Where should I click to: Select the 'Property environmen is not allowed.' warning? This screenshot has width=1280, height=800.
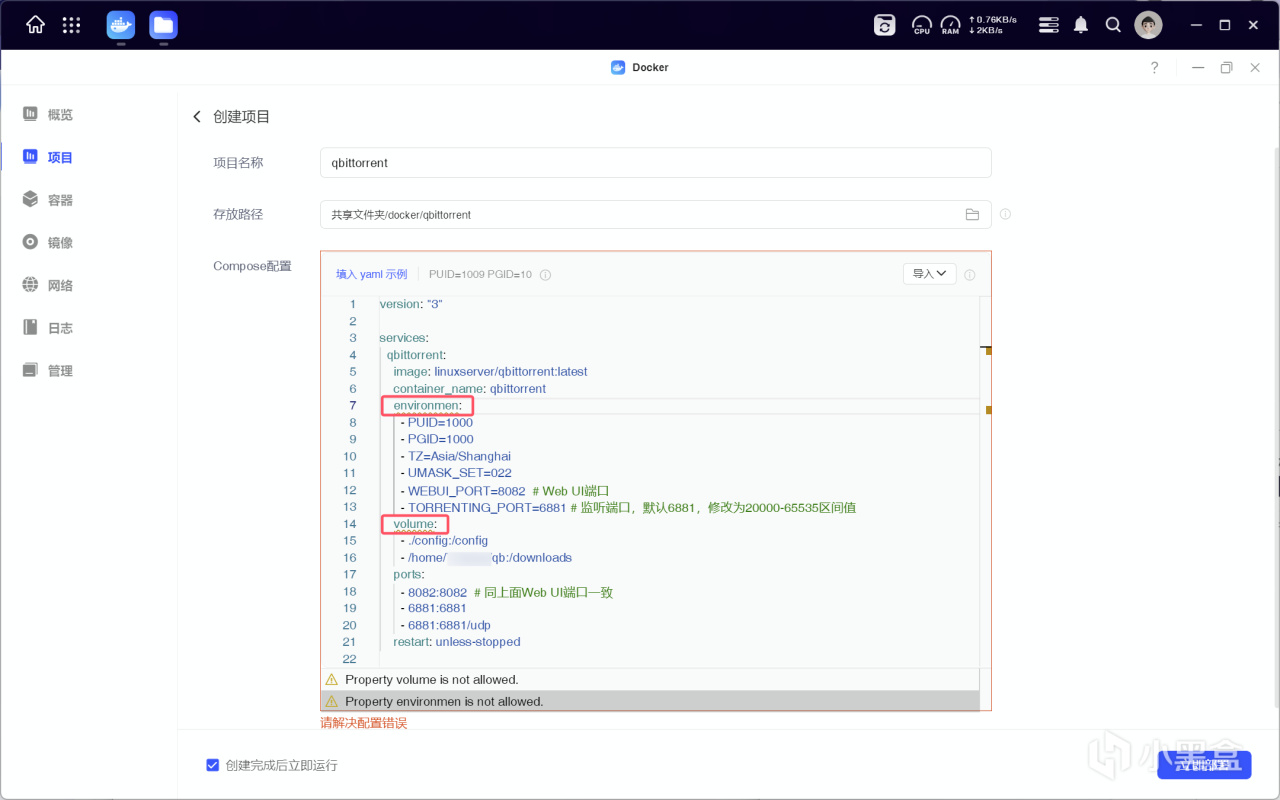point(650,702)
